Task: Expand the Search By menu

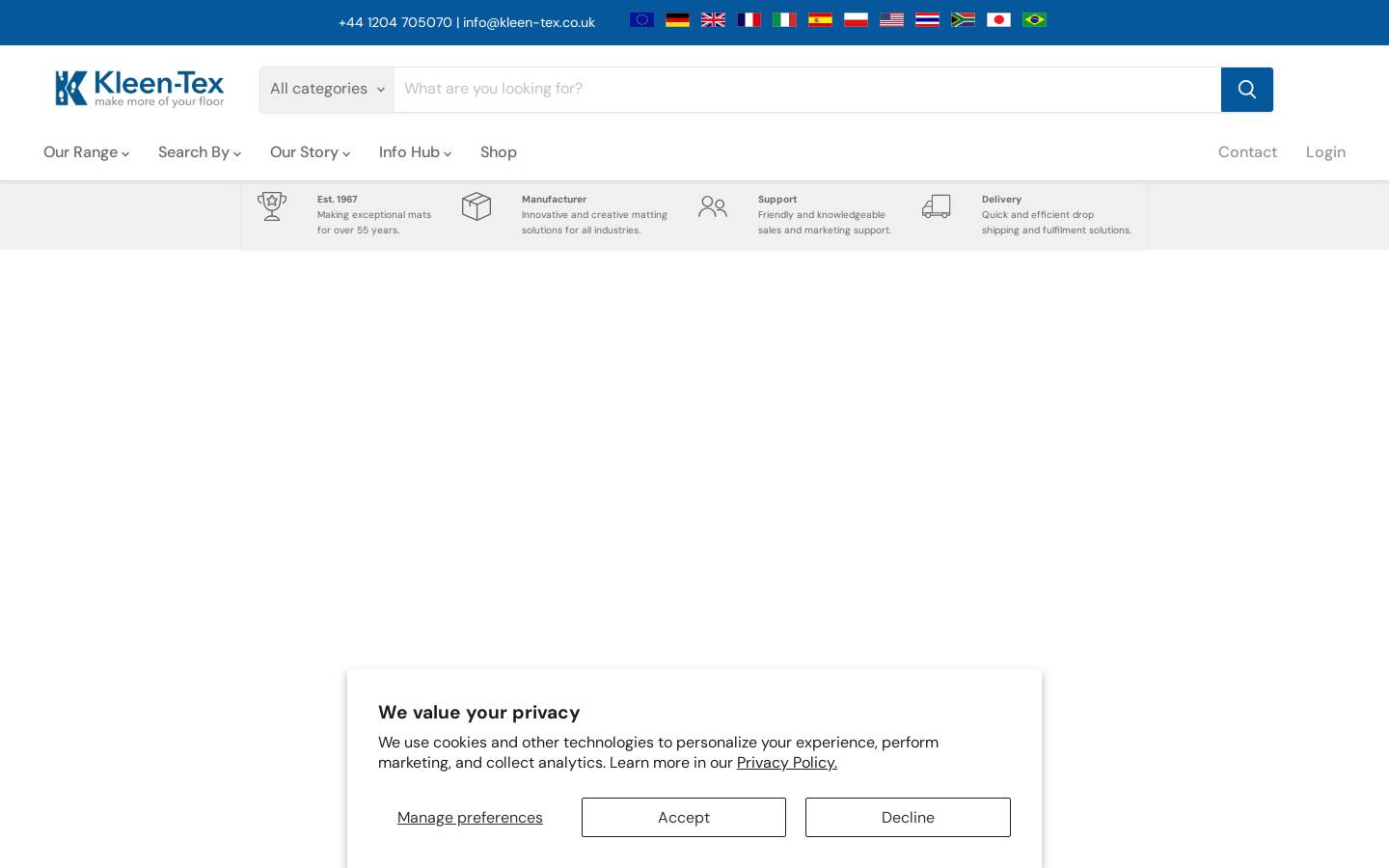Action: coord(200,152)
